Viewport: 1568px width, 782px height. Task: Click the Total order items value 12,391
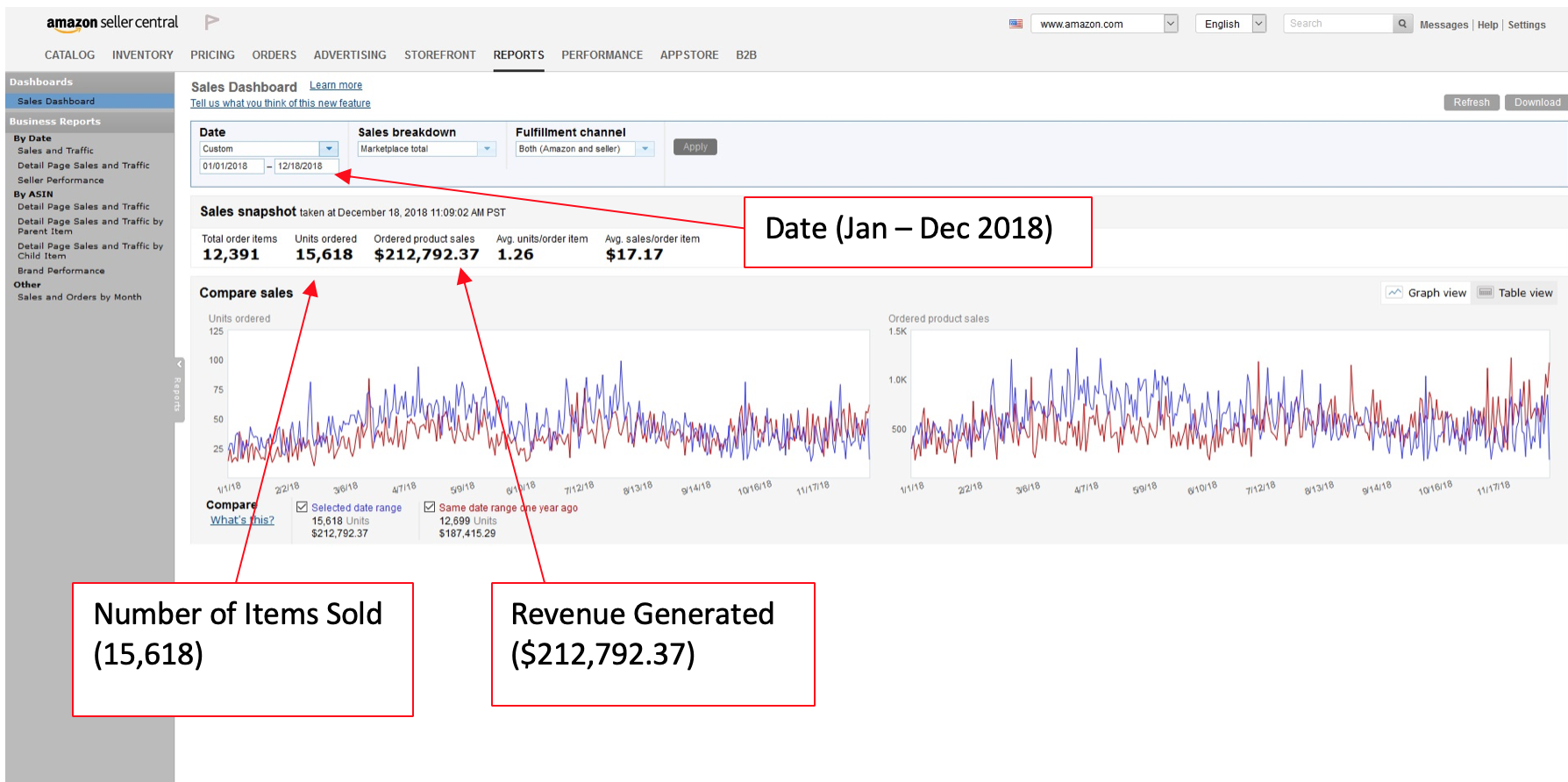pos(231,254)
